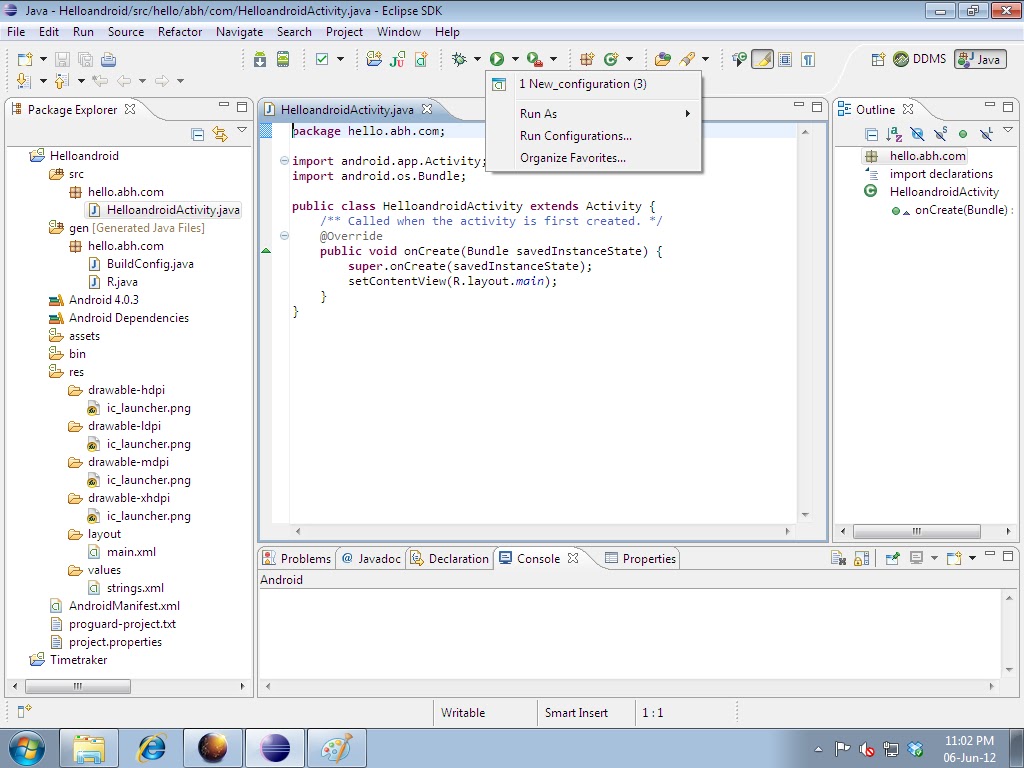Select AndroidManifest.xml in the tree

click(116, 606)
